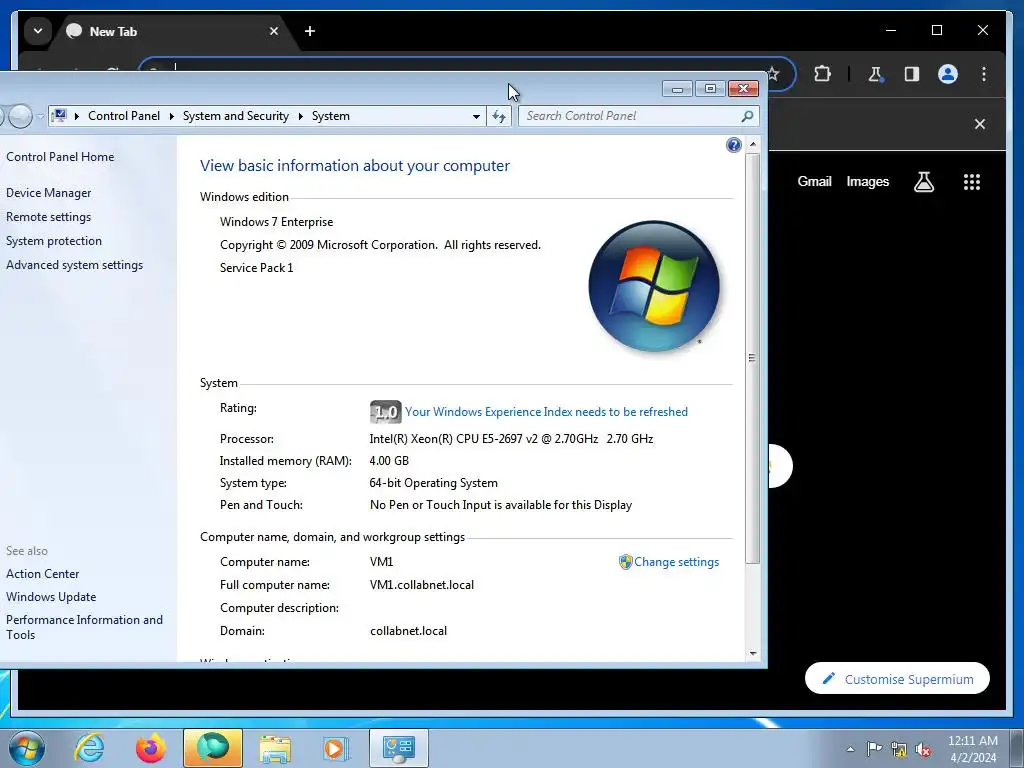
Task: Click the forward navigation arrow button
Action: (x=20, y=116)
